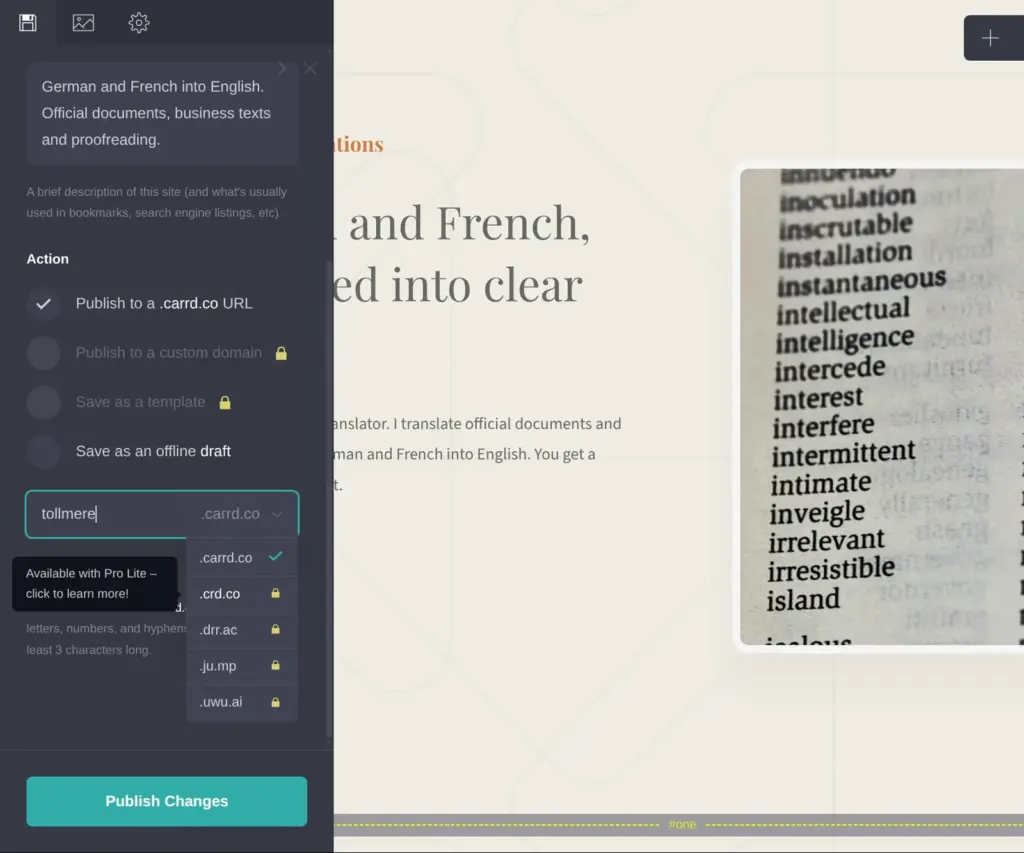This screenshot has width=1024, height=853.
Task: Click the side panel's vertical scrollbar
Action: (x=329, y=500)
